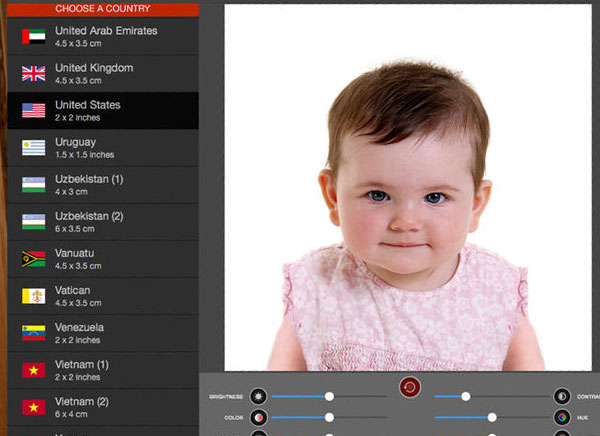Click the Uruguay flag icon

click(34, 148)
